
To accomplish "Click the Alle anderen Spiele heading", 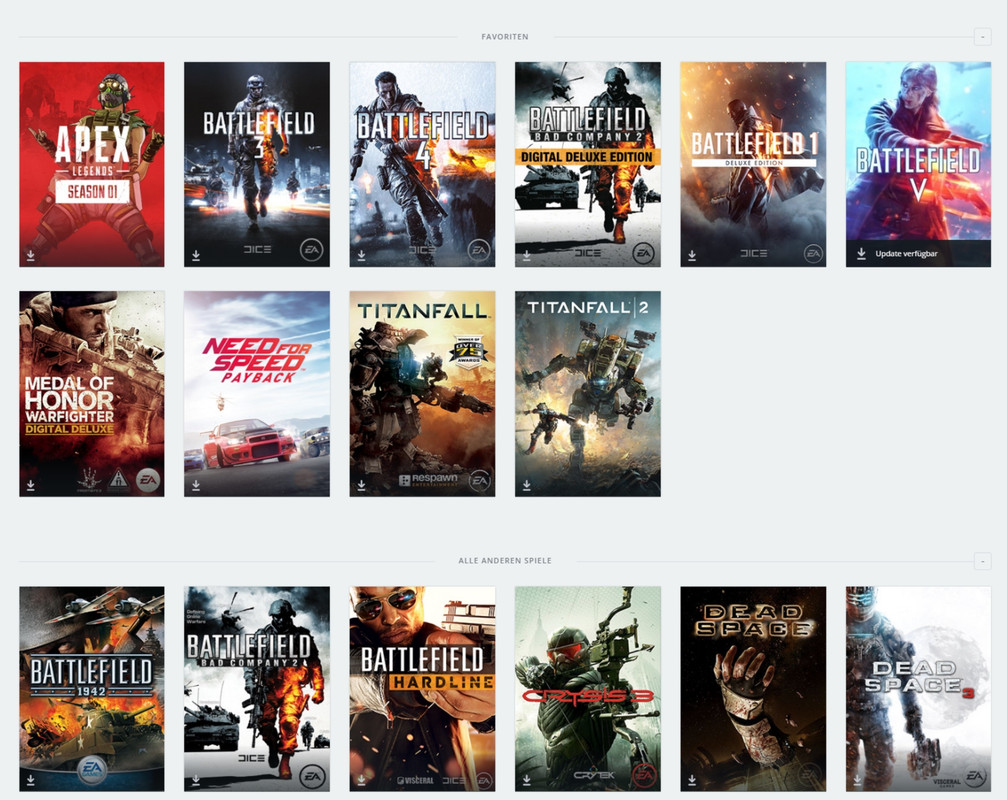I will click(x=505, y=561).
